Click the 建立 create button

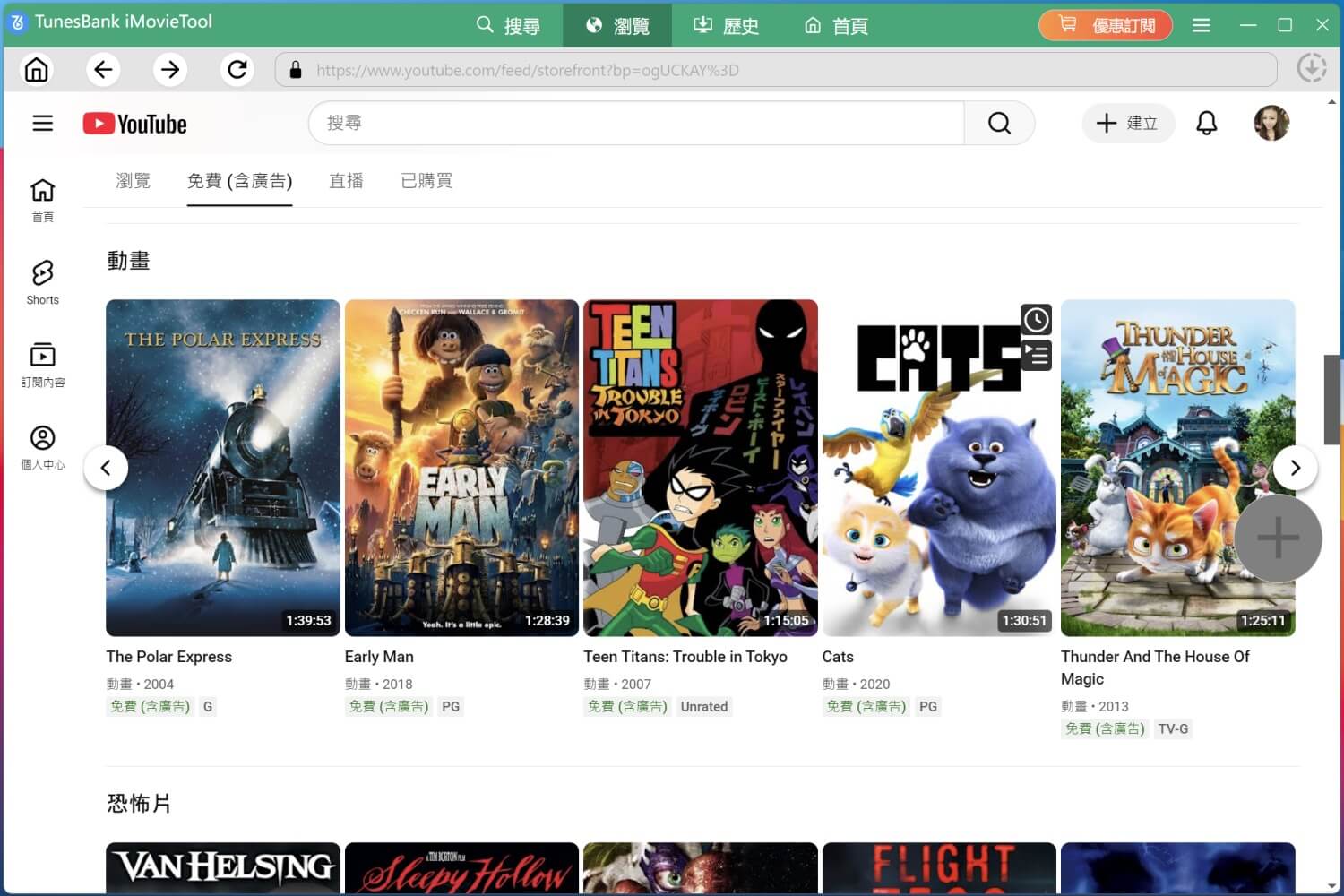1127,123
